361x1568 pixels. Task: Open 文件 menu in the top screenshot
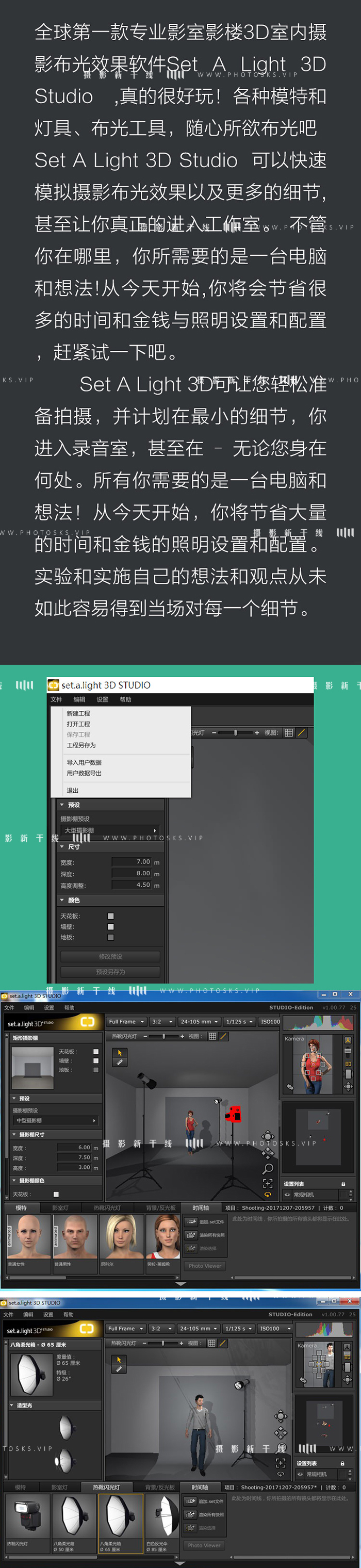coord(56,699)
